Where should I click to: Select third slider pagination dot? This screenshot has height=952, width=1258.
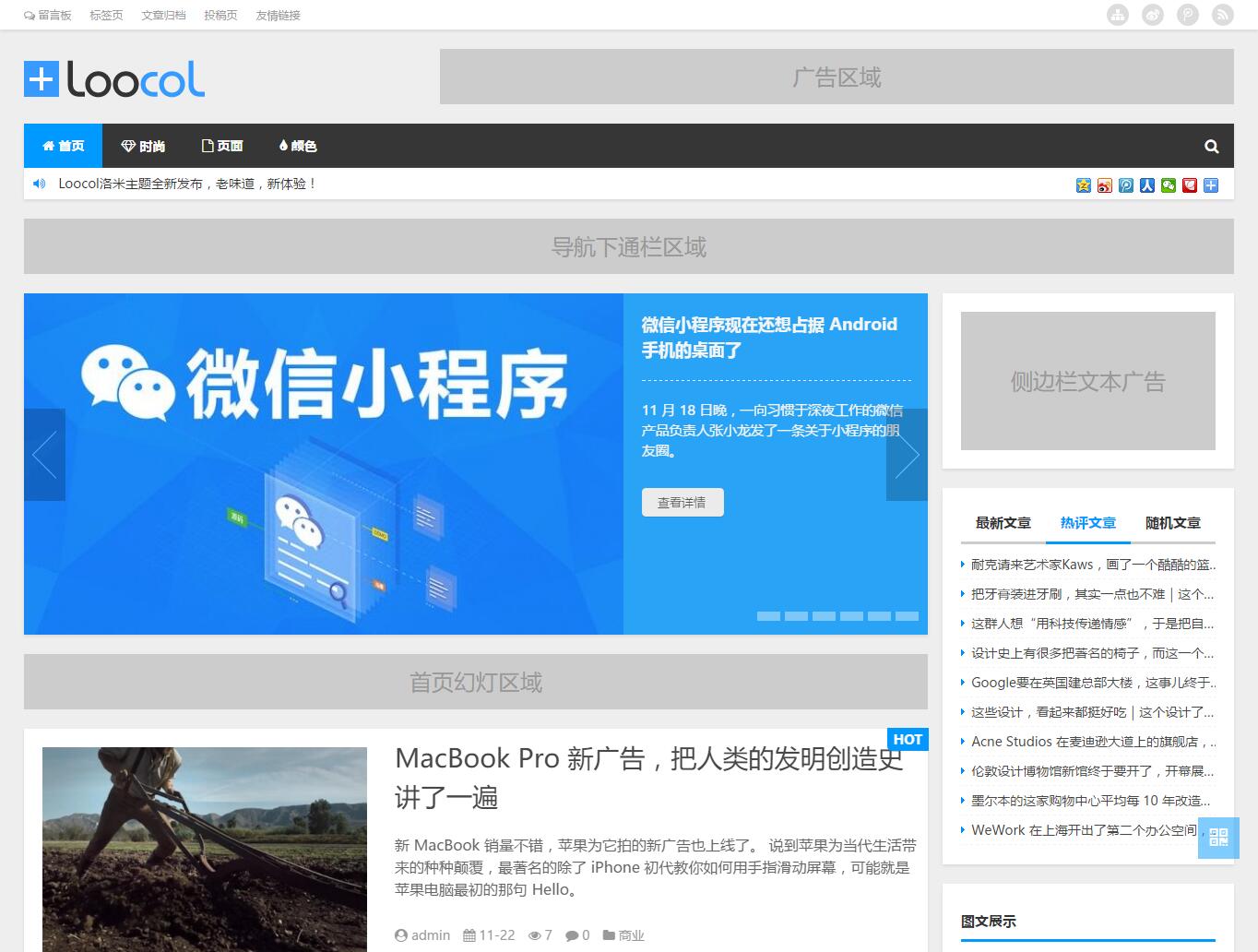click(824, 615)
